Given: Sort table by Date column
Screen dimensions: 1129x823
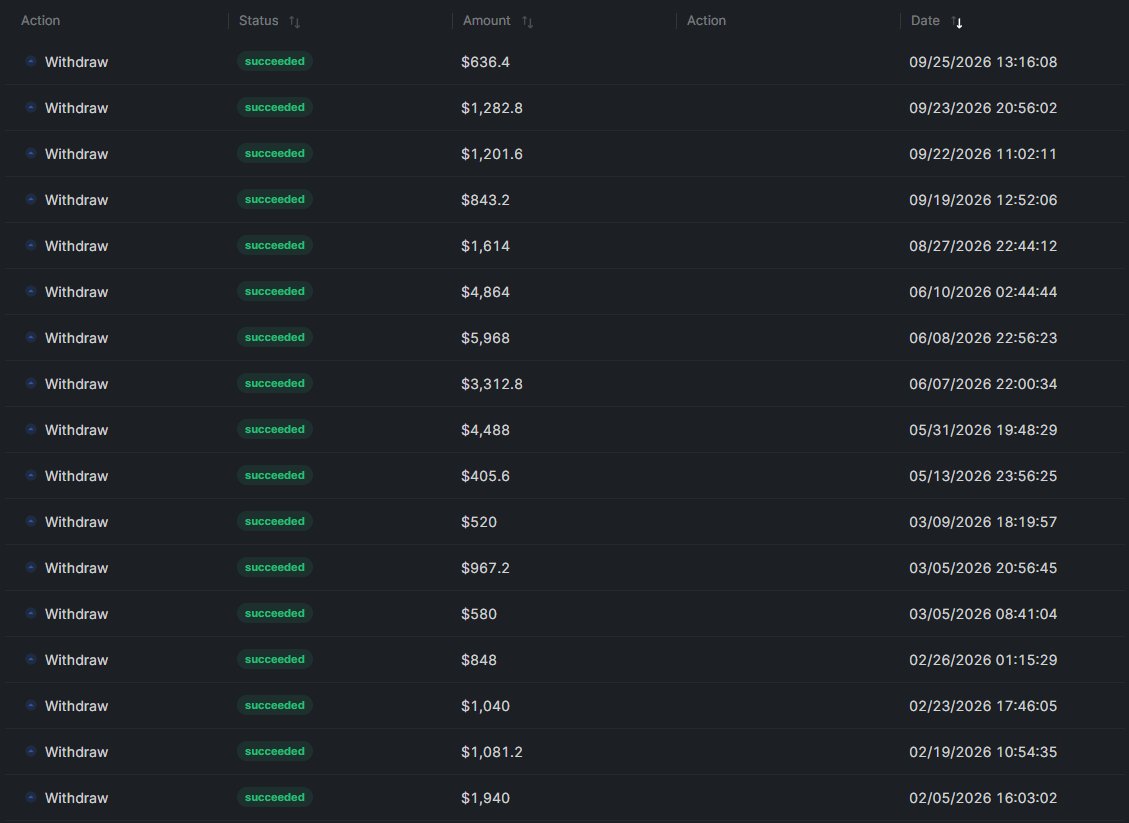Looking at the screenshot, I should (957, 22).
